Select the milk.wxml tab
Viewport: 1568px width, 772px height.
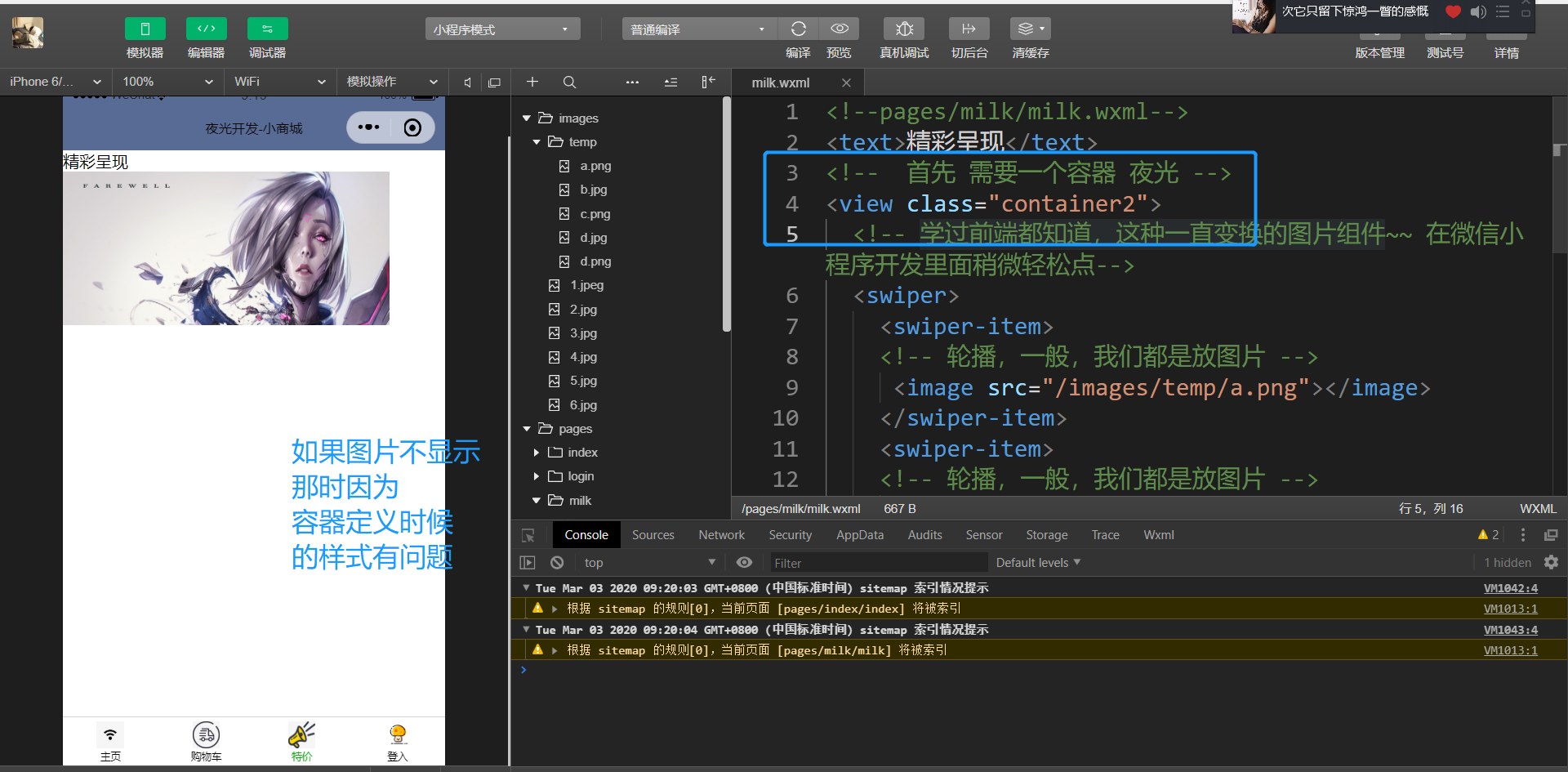(x=781, y=83)
